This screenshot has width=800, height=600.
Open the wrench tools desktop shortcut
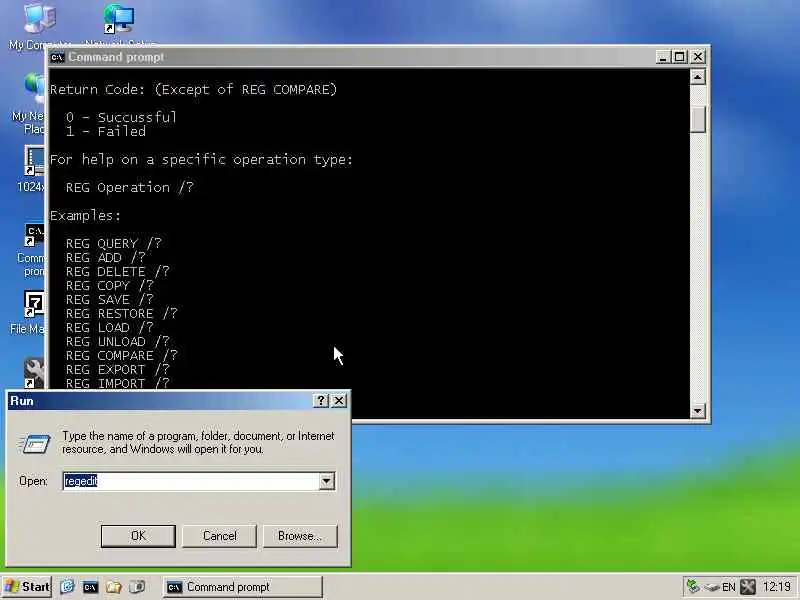tap(35, 372)
